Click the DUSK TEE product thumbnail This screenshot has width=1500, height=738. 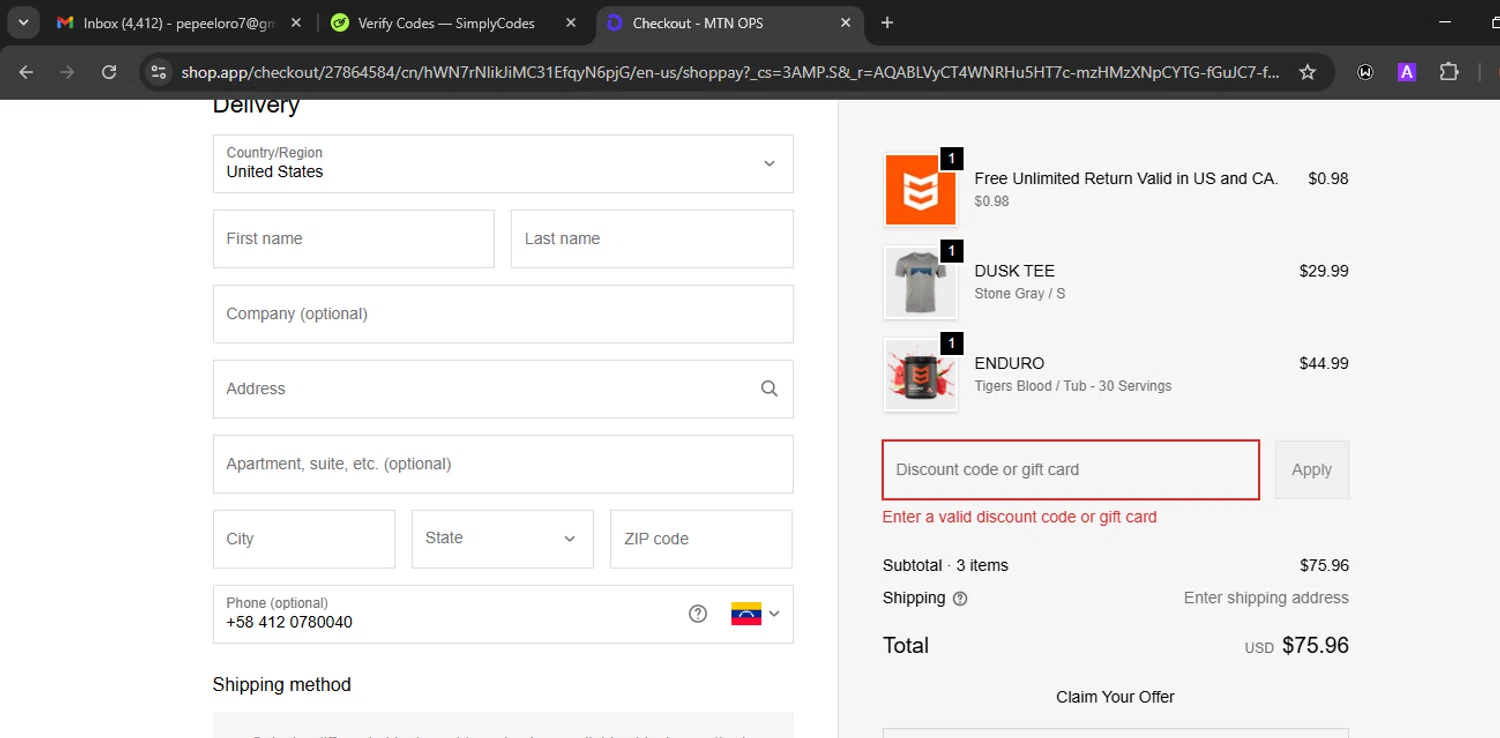920,283
